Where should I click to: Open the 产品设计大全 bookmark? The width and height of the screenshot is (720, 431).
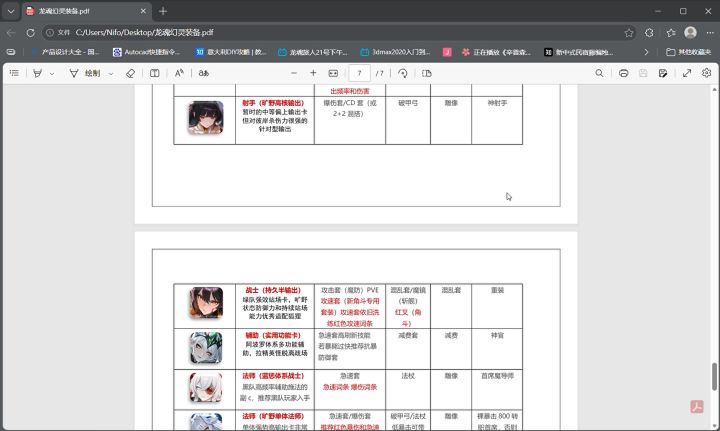click(66, 52)
